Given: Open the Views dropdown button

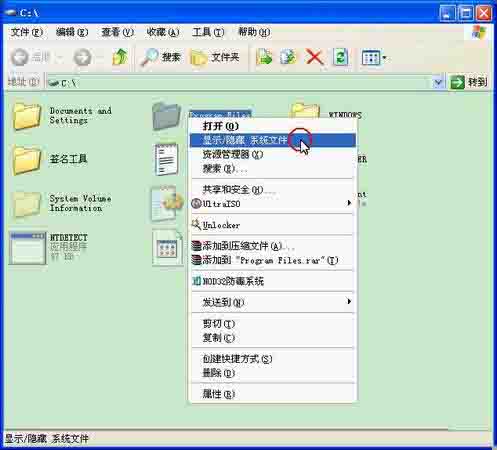Looking at the screenshot, I should pos(374,58).
